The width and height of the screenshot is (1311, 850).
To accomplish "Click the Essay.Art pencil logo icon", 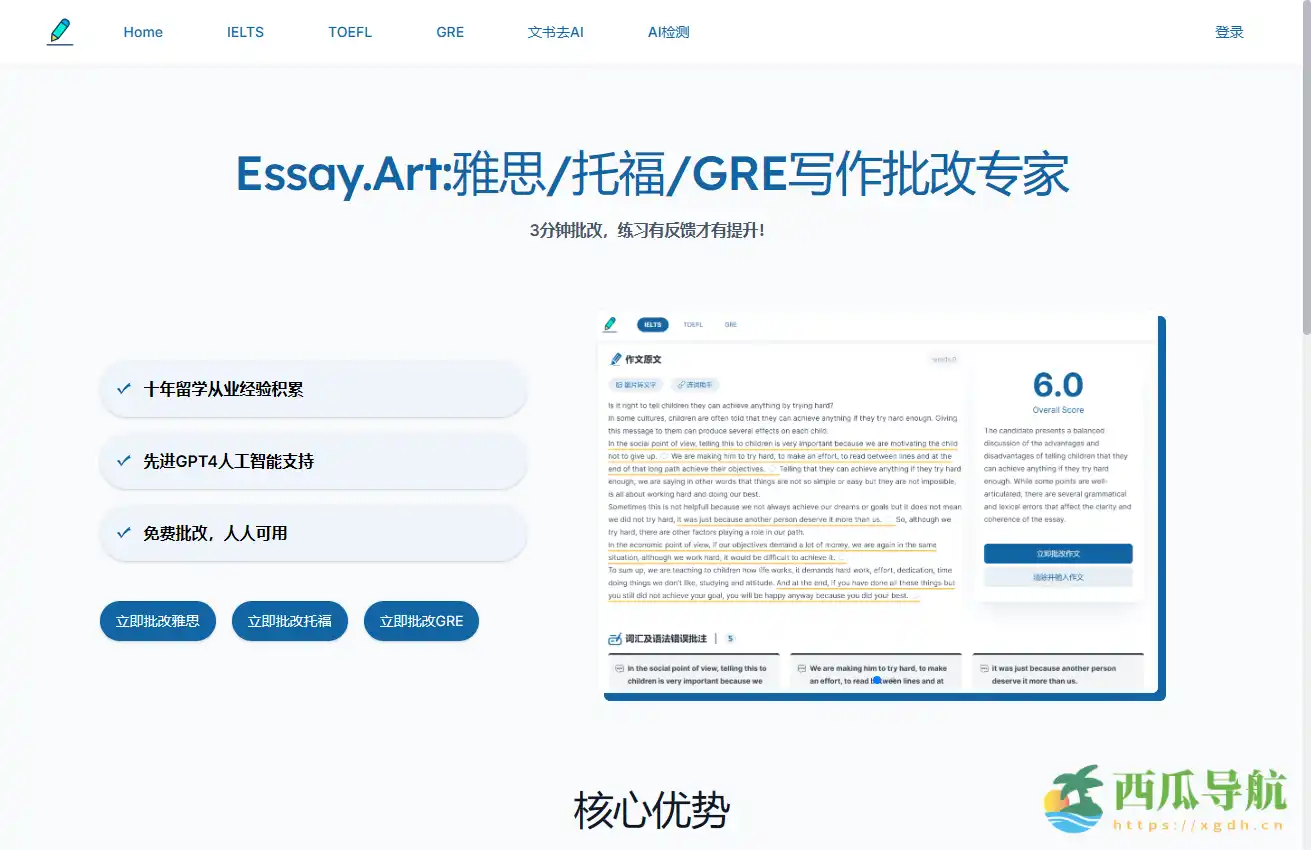I will click(x=60, y=30).
